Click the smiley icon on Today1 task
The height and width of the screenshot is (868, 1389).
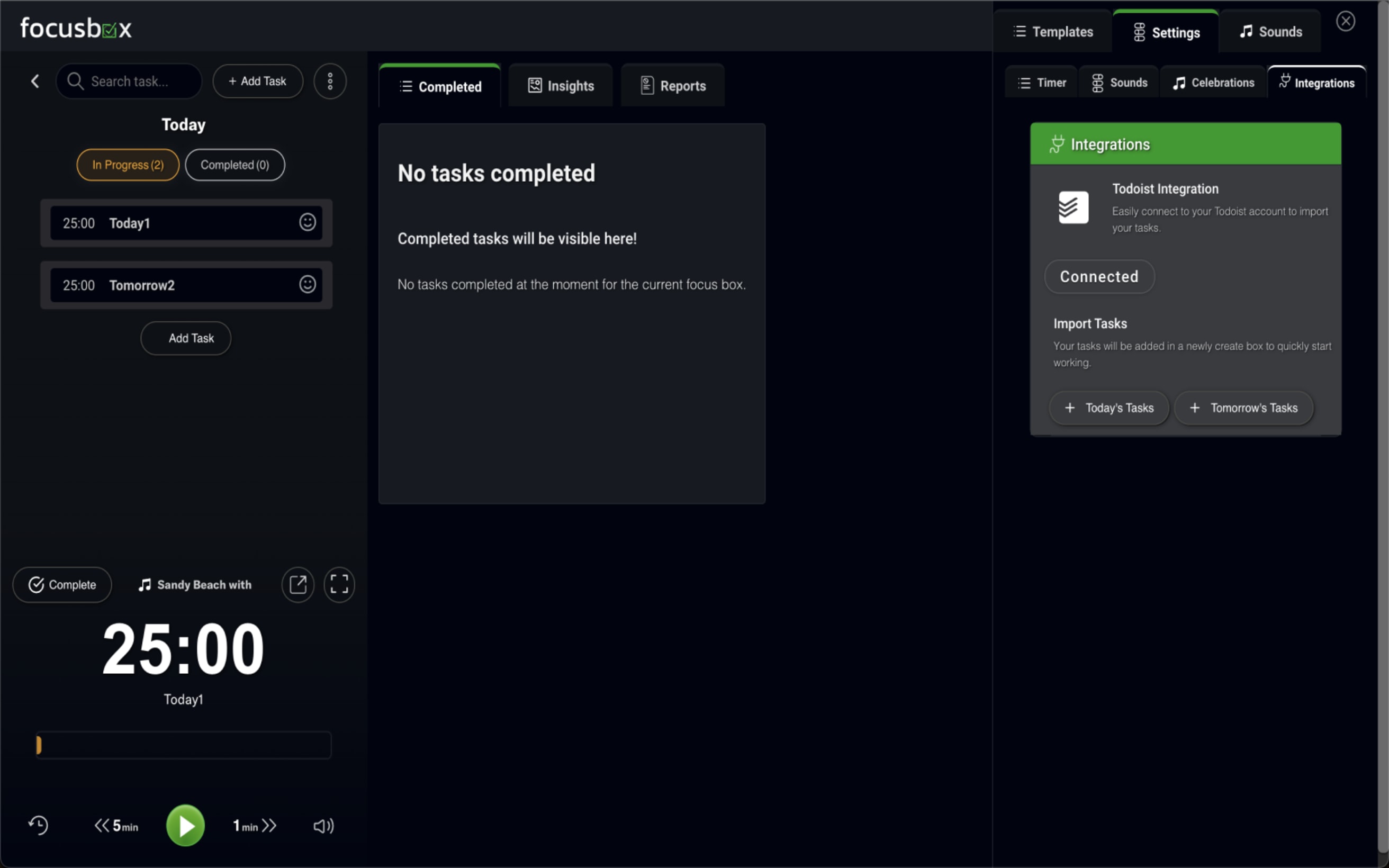[x=308, y=222]
